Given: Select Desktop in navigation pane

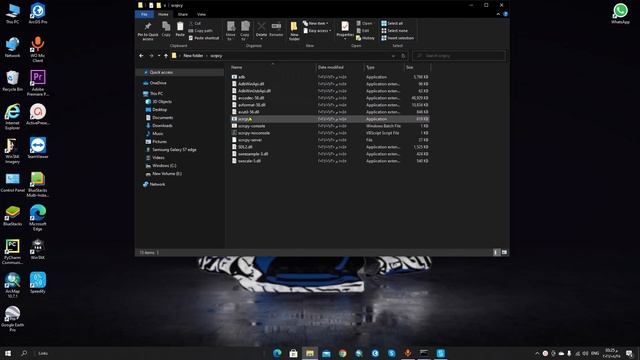Looking at the screenshot, I should coord(159,109).
